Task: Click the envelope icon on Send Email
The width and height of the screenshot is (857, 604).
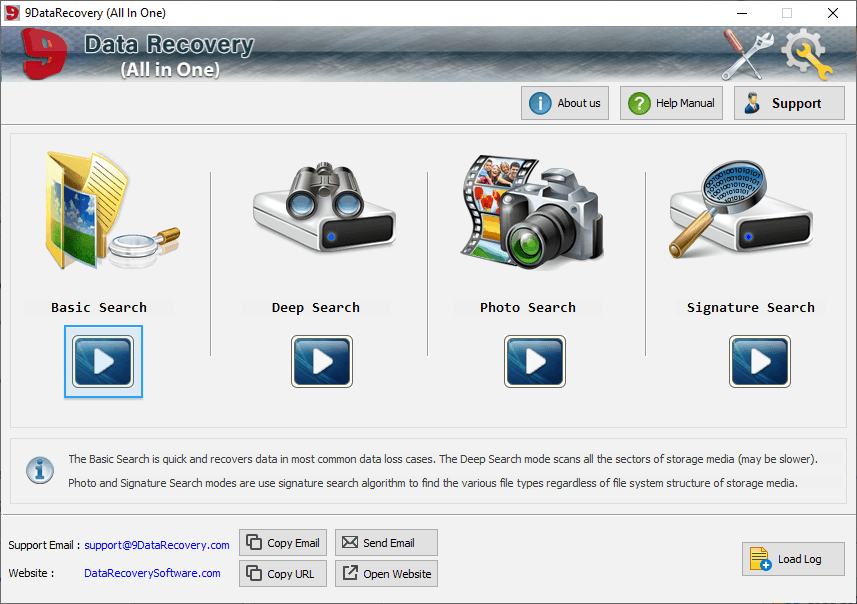Action: pos(350,542)
